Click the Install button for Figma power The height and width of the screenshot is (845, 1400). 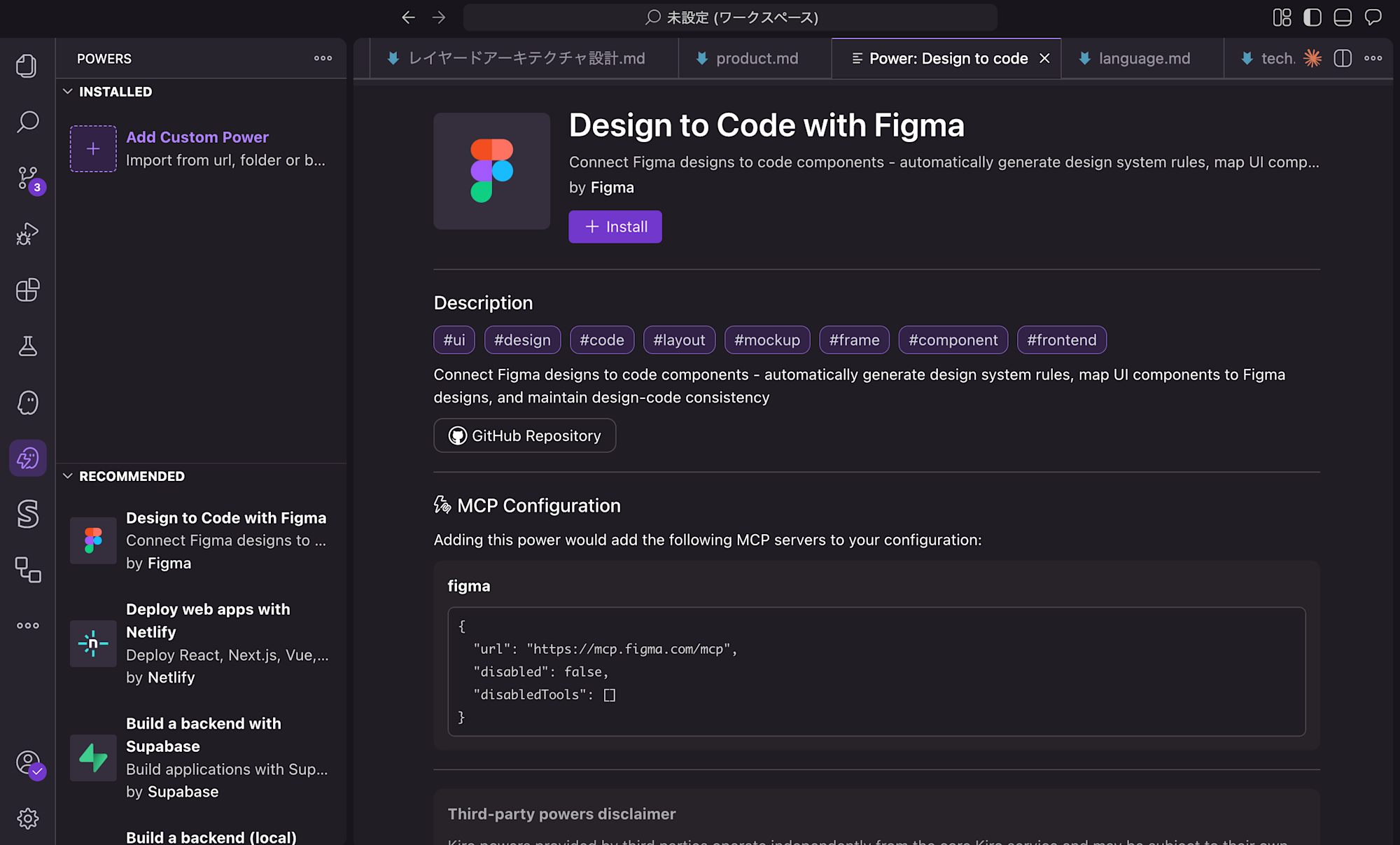[615, 227]
